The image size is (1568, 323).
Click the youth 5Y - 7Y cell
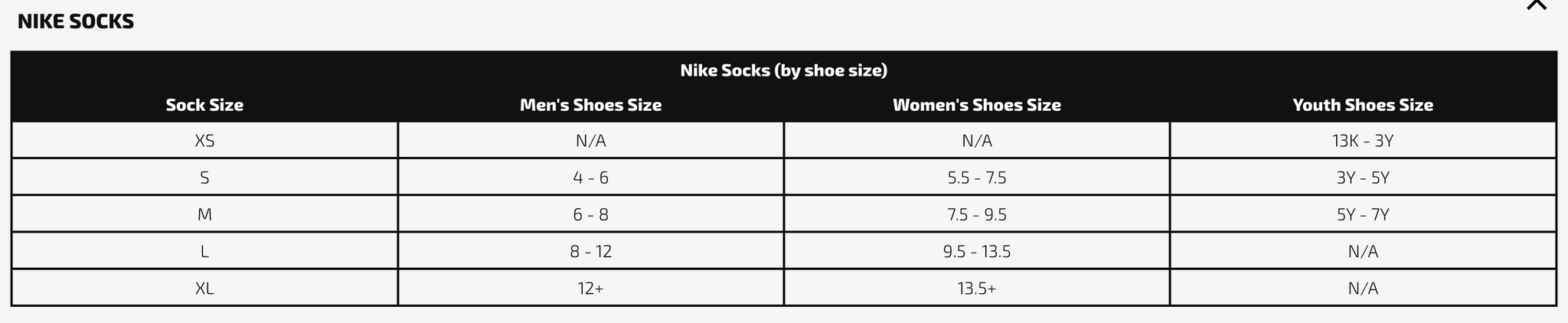coord(1363,214)
